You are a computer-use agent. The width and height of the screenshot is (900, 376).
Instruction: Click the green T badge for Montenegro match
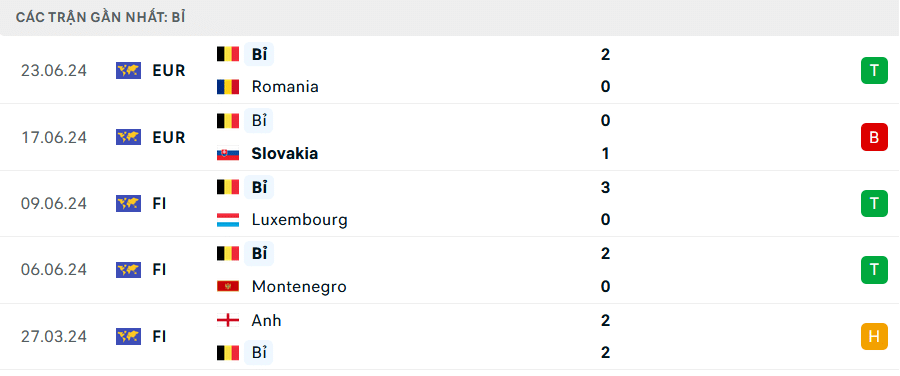(874, 270)
